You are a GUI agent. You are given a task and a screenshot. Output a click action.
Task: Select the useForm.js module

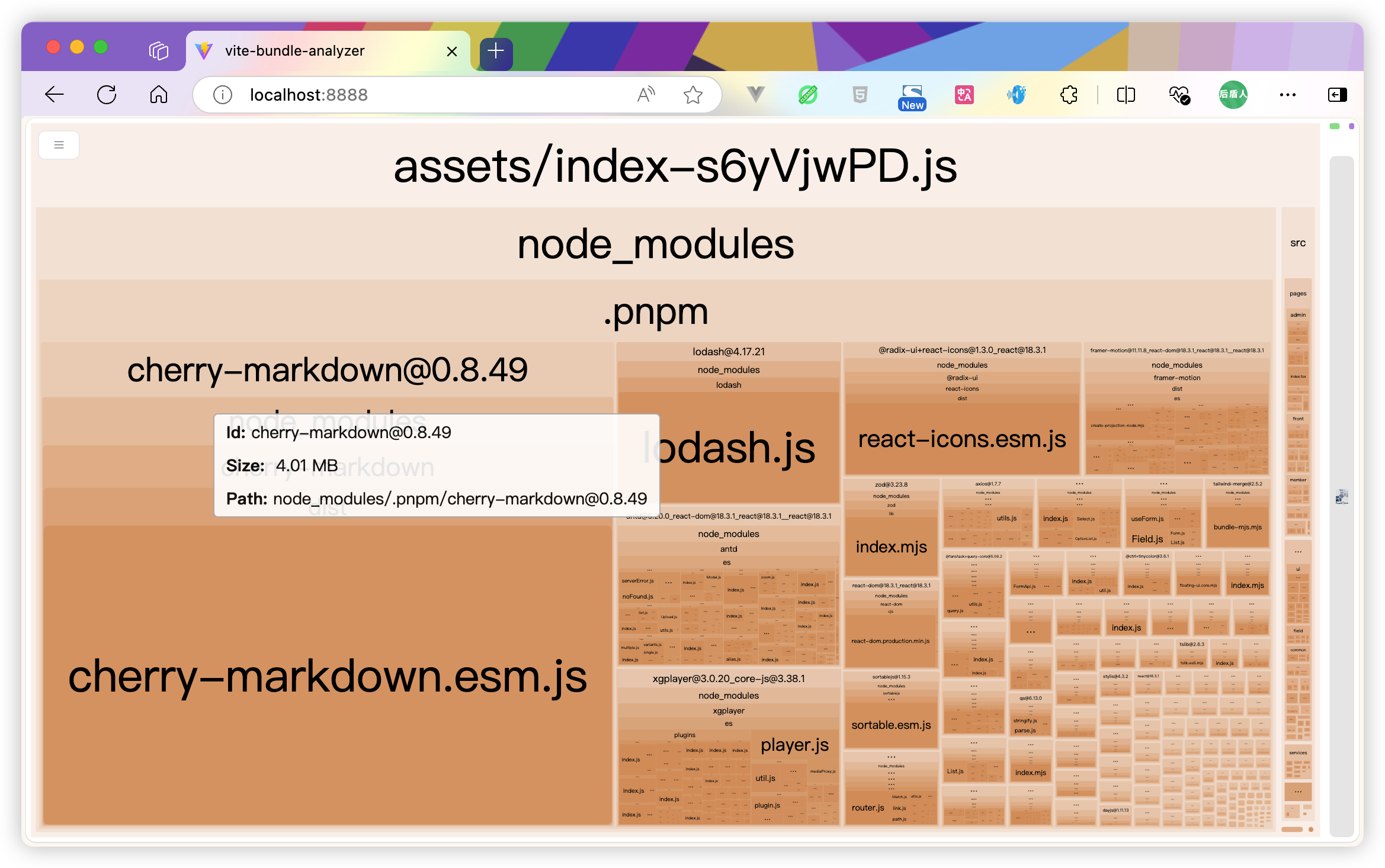click(1147, 519)
